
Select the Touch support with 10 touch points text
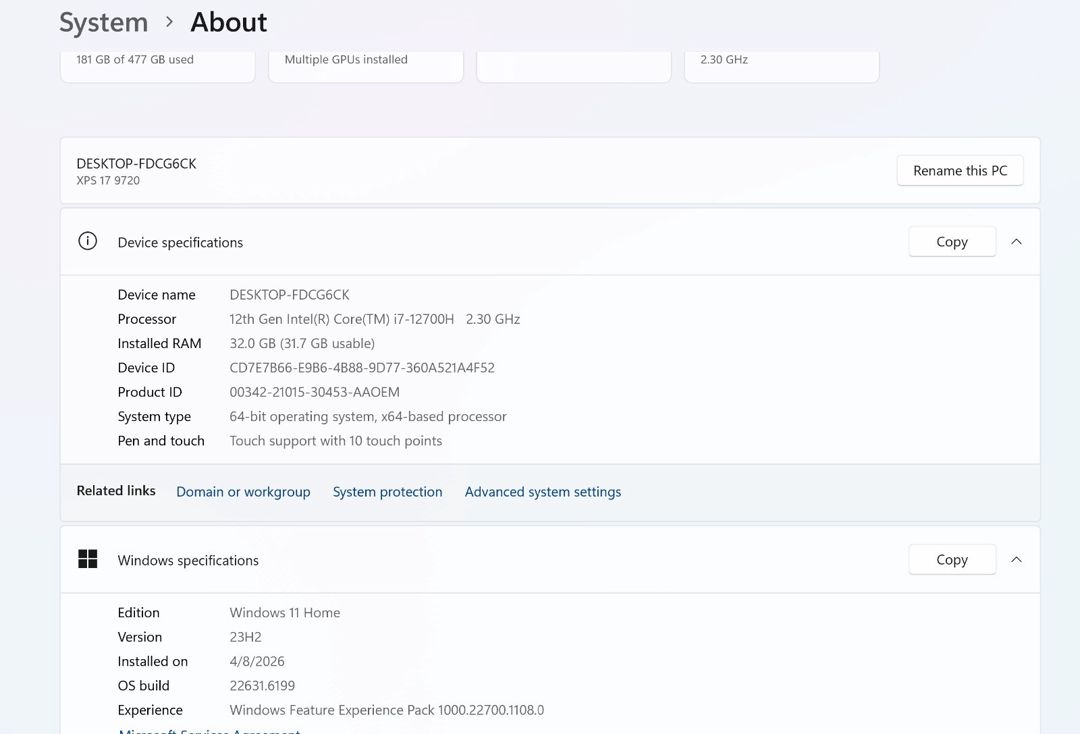point(335,441)
